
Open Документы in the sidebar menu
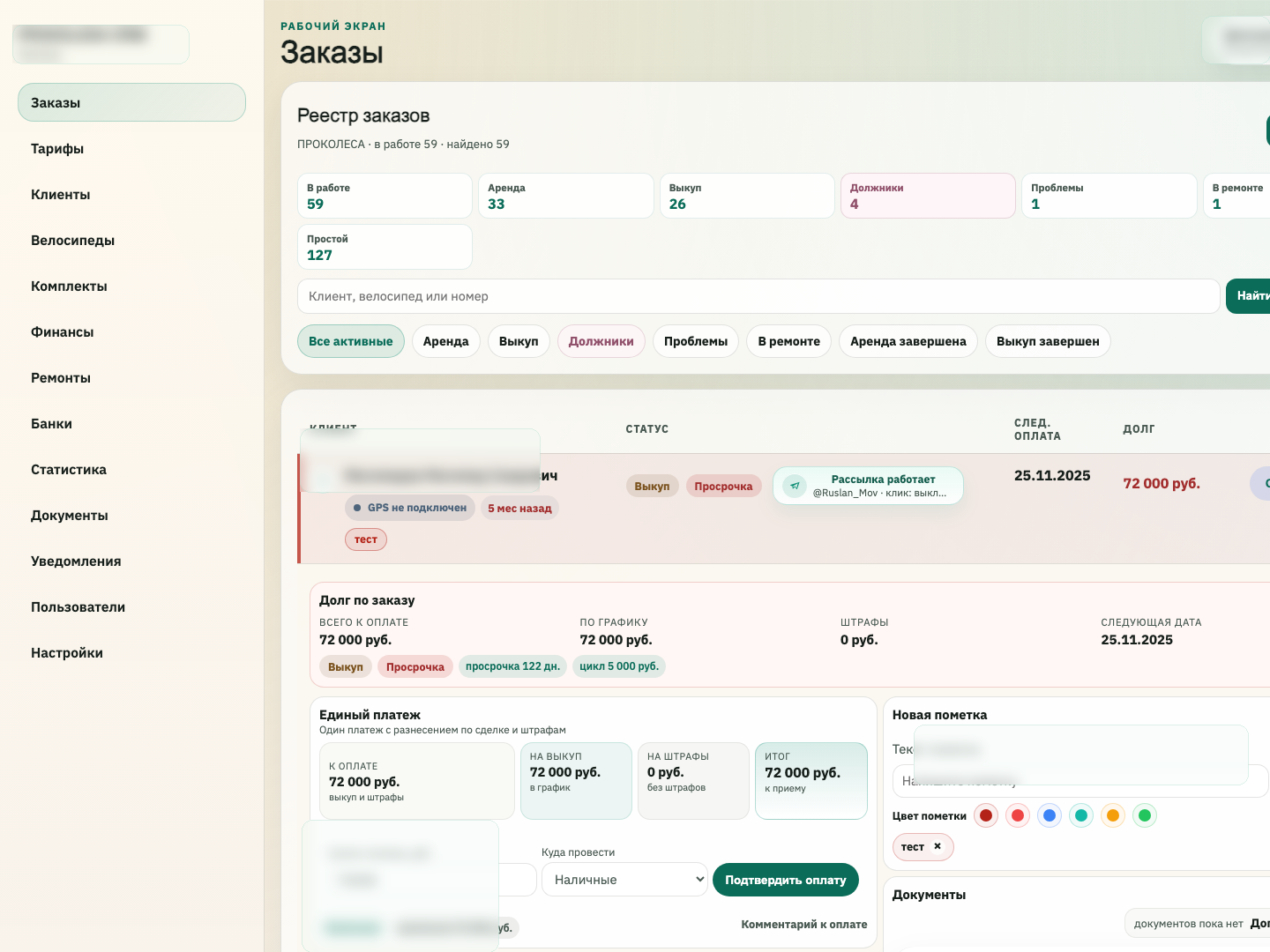(x=131, y=515)
